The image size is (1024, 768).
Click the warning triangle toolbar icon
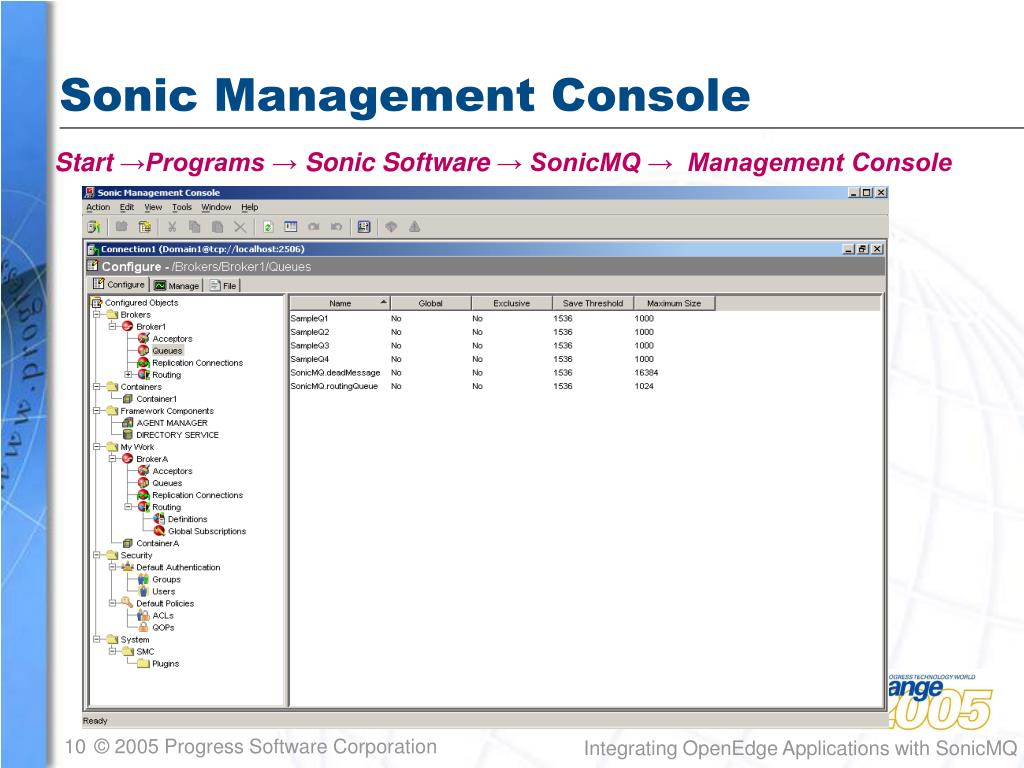[414, 227]
